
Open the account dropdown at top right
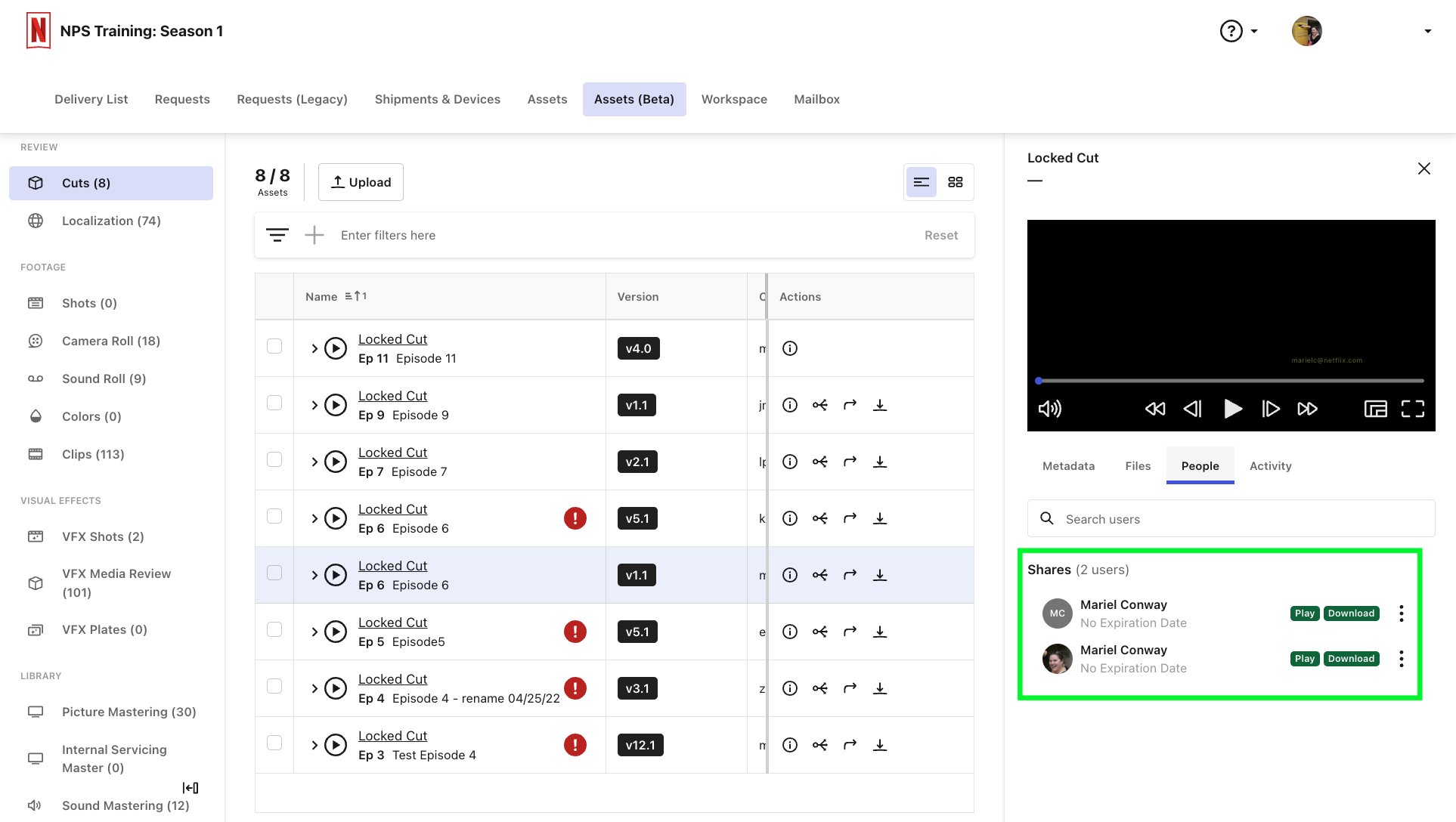pyautogui.click(x=1428, y=31)
